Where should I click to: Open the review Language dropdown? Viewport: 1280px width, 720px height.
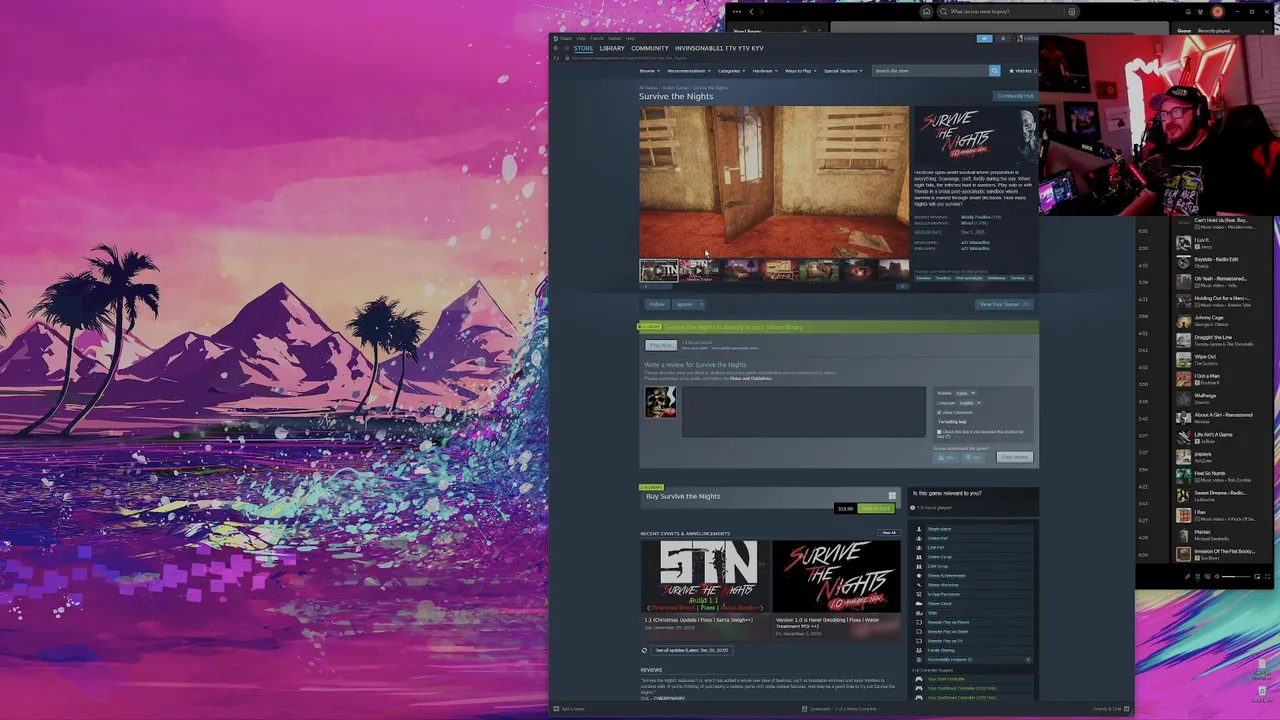tap(969, 403)
